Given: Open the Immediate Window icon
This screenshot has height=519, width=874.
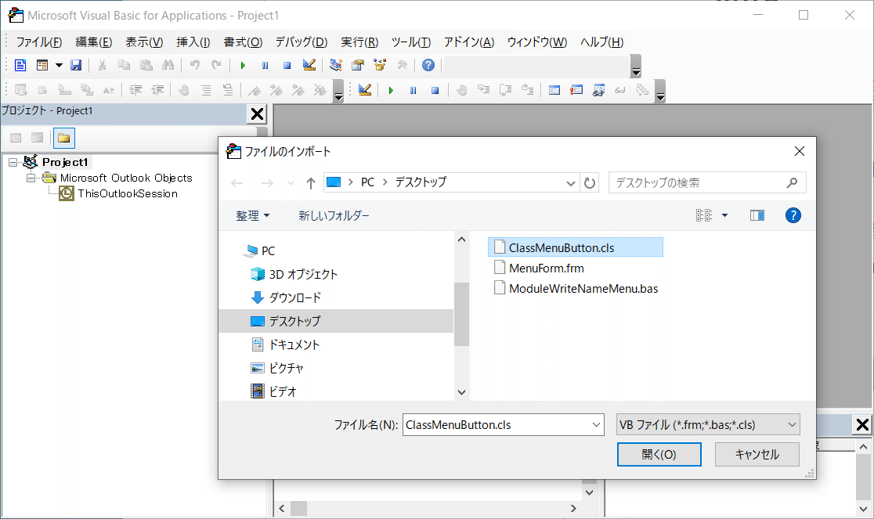Looking at the screenshot, I should pyautogui.click(x=576, y=90).
